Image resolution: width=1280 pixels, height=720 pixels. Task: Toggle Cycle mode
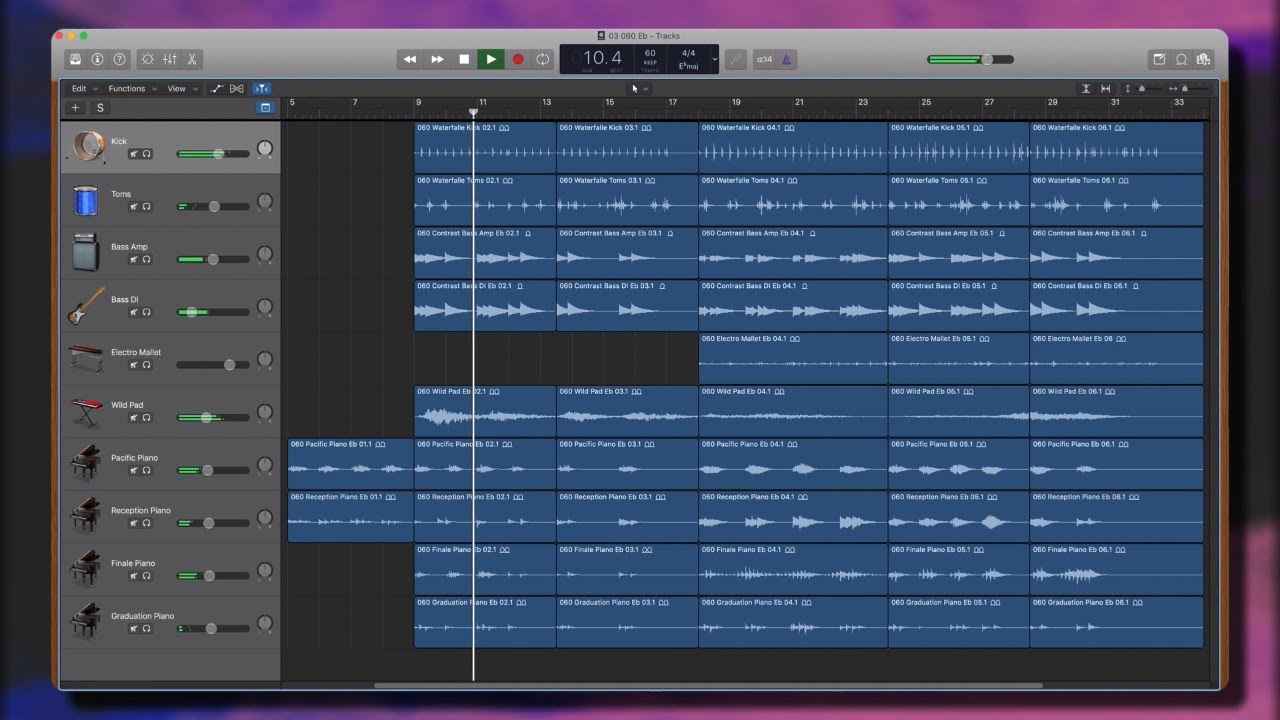(x=543, y=59)
